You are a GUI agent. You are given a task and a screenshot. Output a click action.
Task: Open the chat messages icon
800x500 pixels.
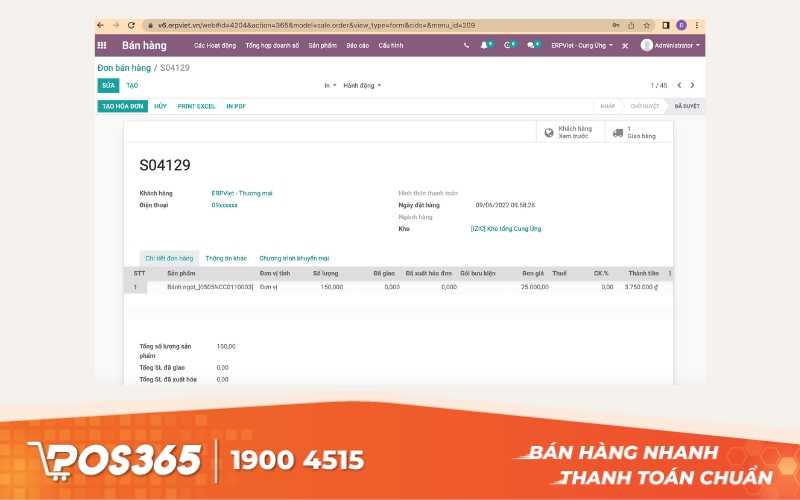pyautogui.click(x=531, y=45)
